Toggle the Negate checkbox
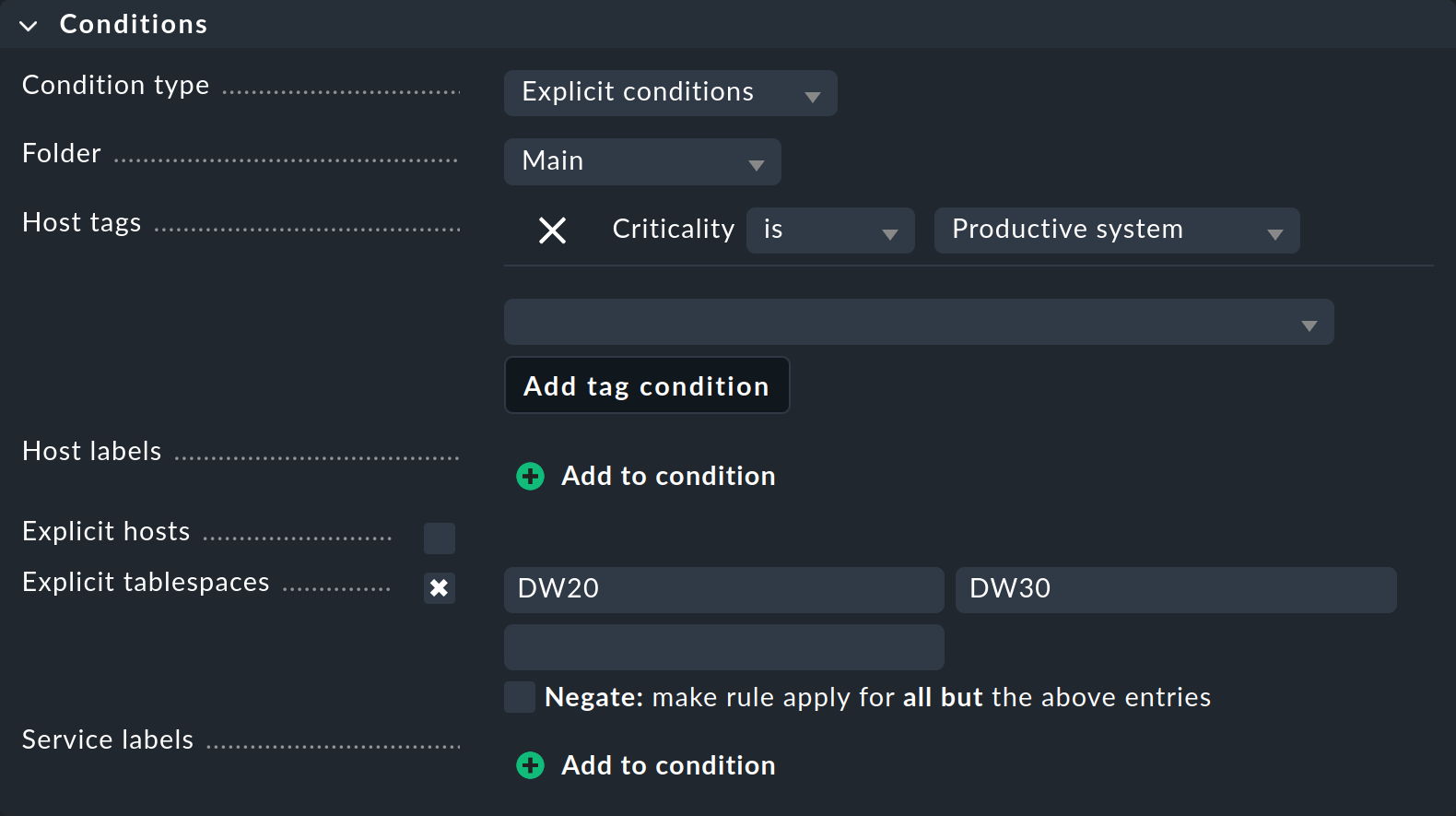The height and width of the screenshot is (816, 1456). pyautogui.click(x=520, y=697)
